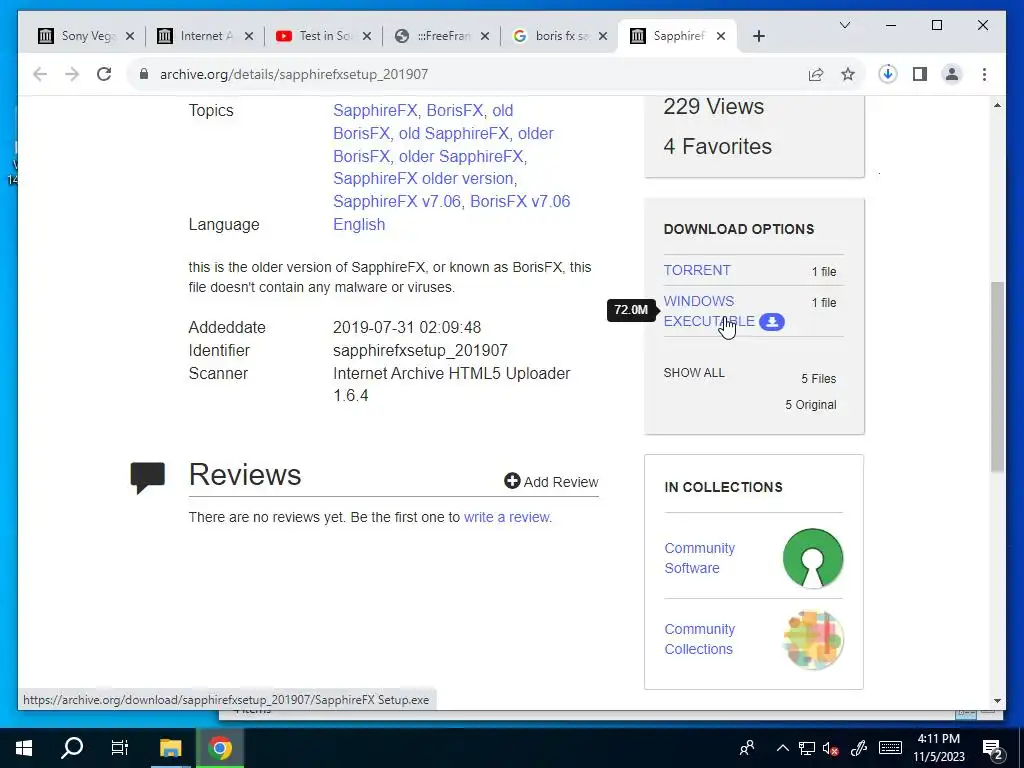Click the browser Back arrow

tap(40, 74)
